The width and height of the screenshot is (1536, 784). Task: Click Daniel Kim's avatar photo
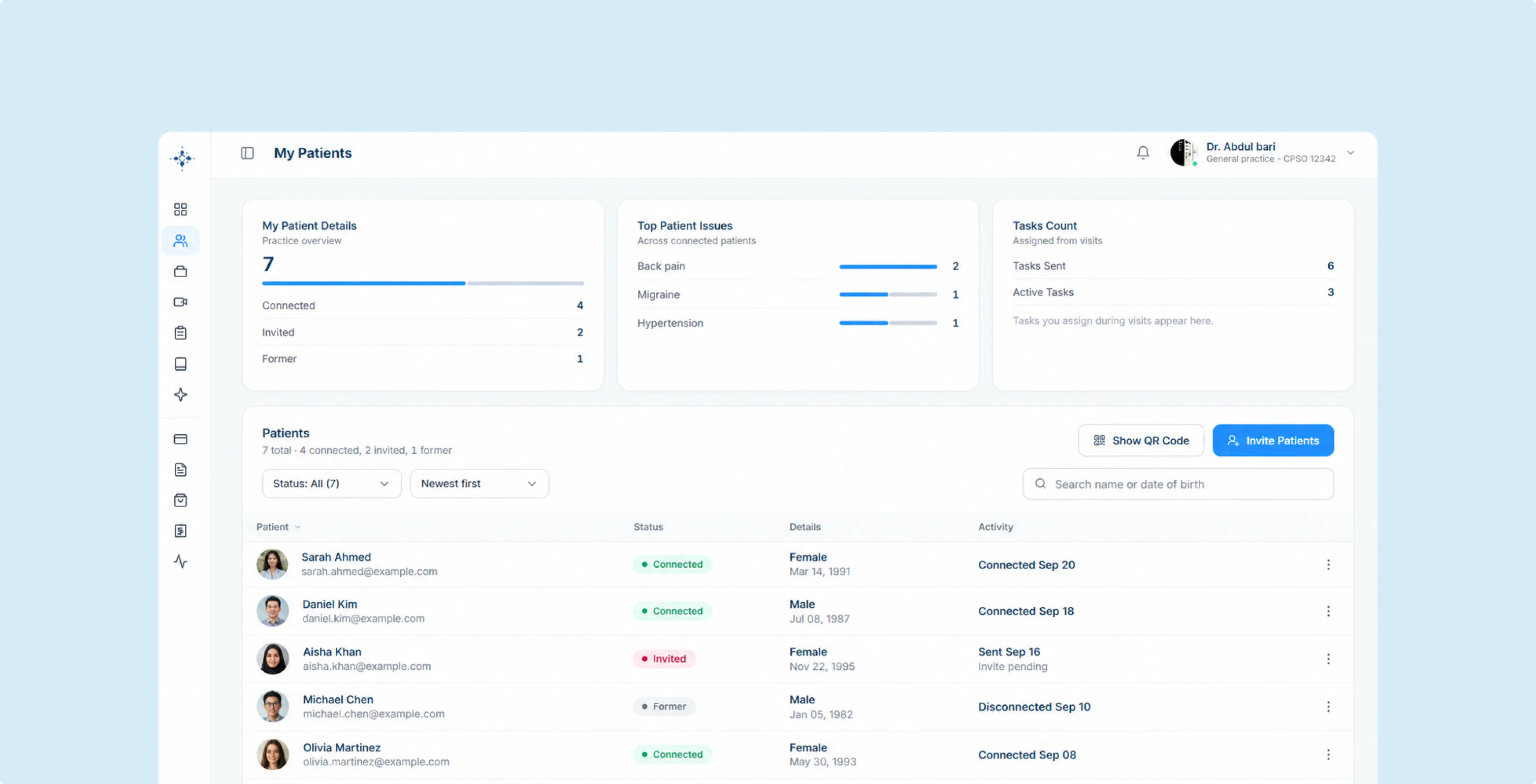(x=272, y=611)
